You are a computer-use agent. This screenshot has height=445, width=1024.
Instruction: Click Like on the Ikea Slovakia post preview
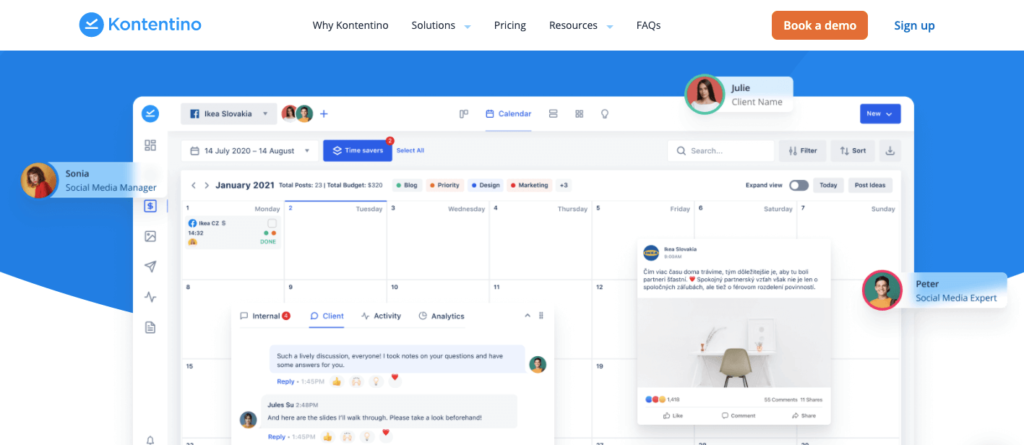673,416
